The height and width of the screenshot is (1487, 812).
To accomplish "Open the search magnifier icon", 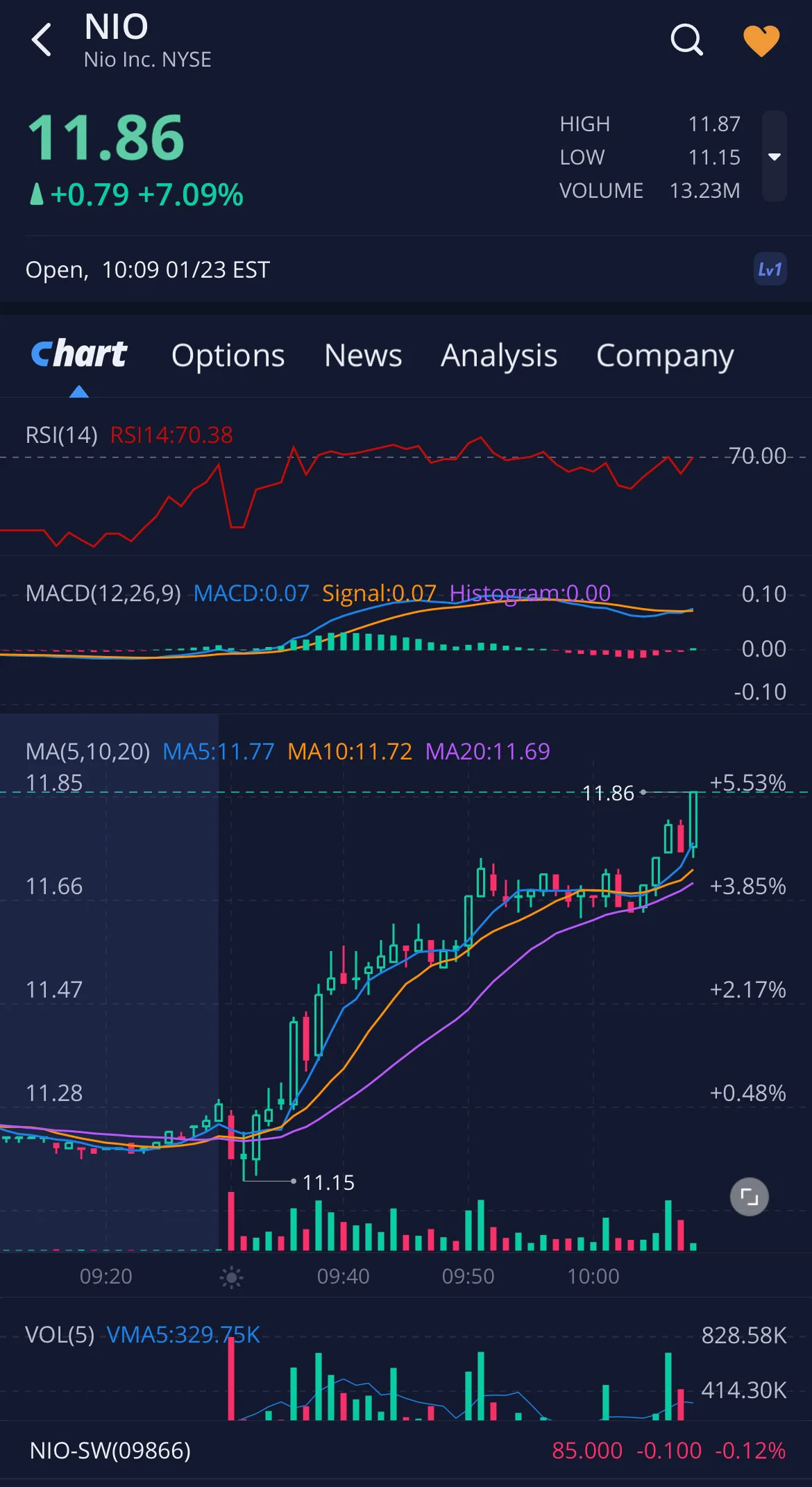I will click(686, 40).
